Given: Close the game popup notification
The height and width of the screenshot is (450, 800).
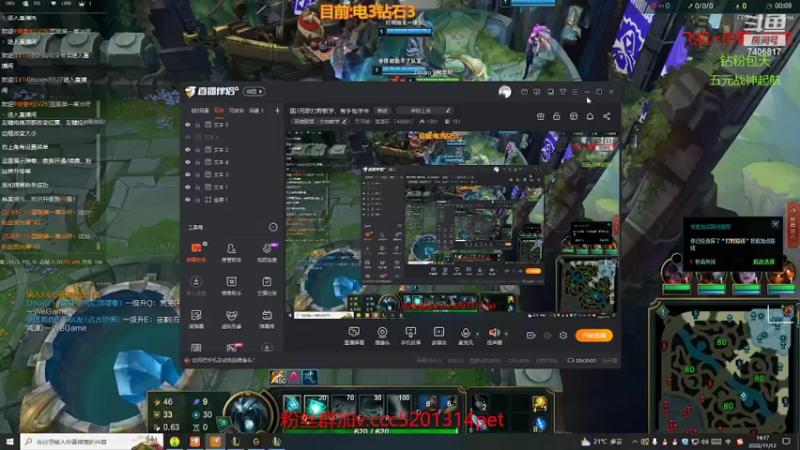Looking at the screenshot, I should (776, 224).
